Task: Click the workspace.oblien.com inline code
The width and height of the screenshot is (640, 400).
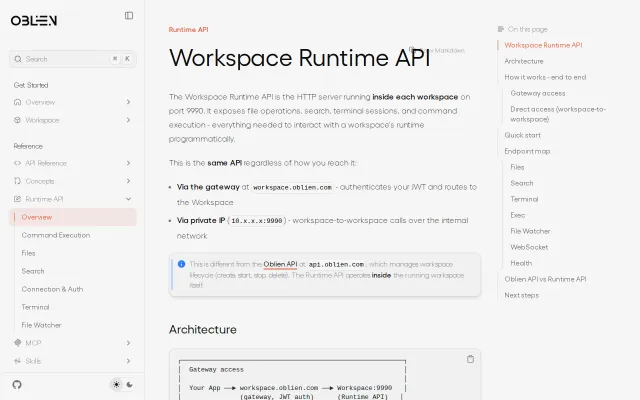Action: point(292,187)
